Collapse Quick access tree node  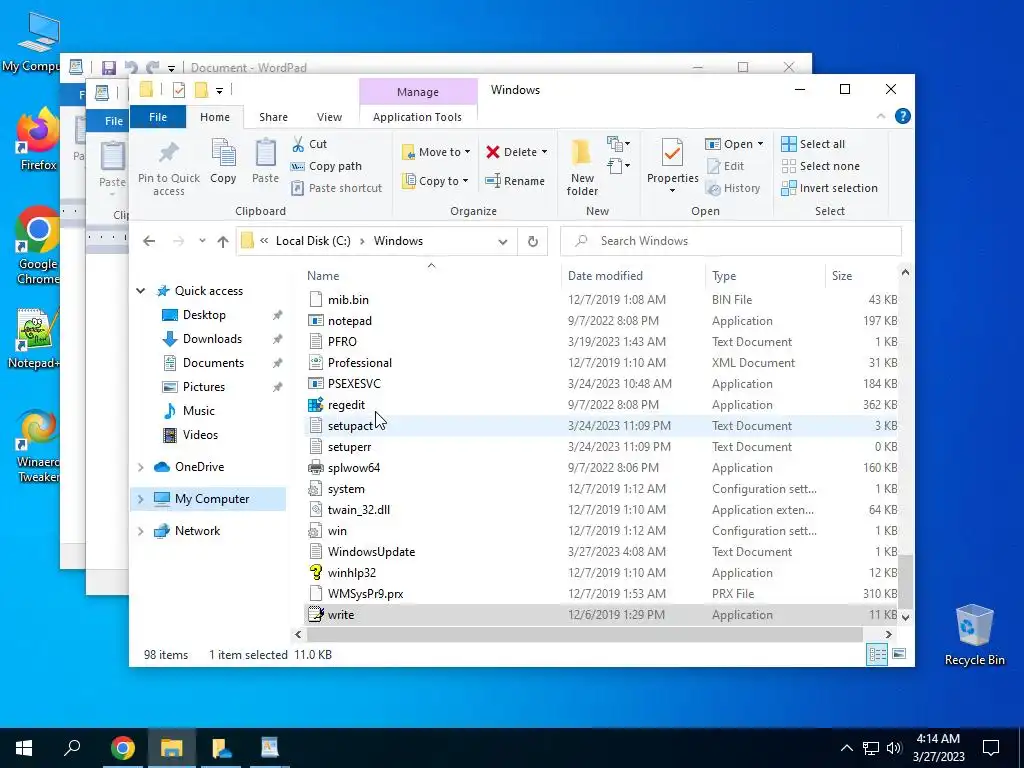(140, 291)
